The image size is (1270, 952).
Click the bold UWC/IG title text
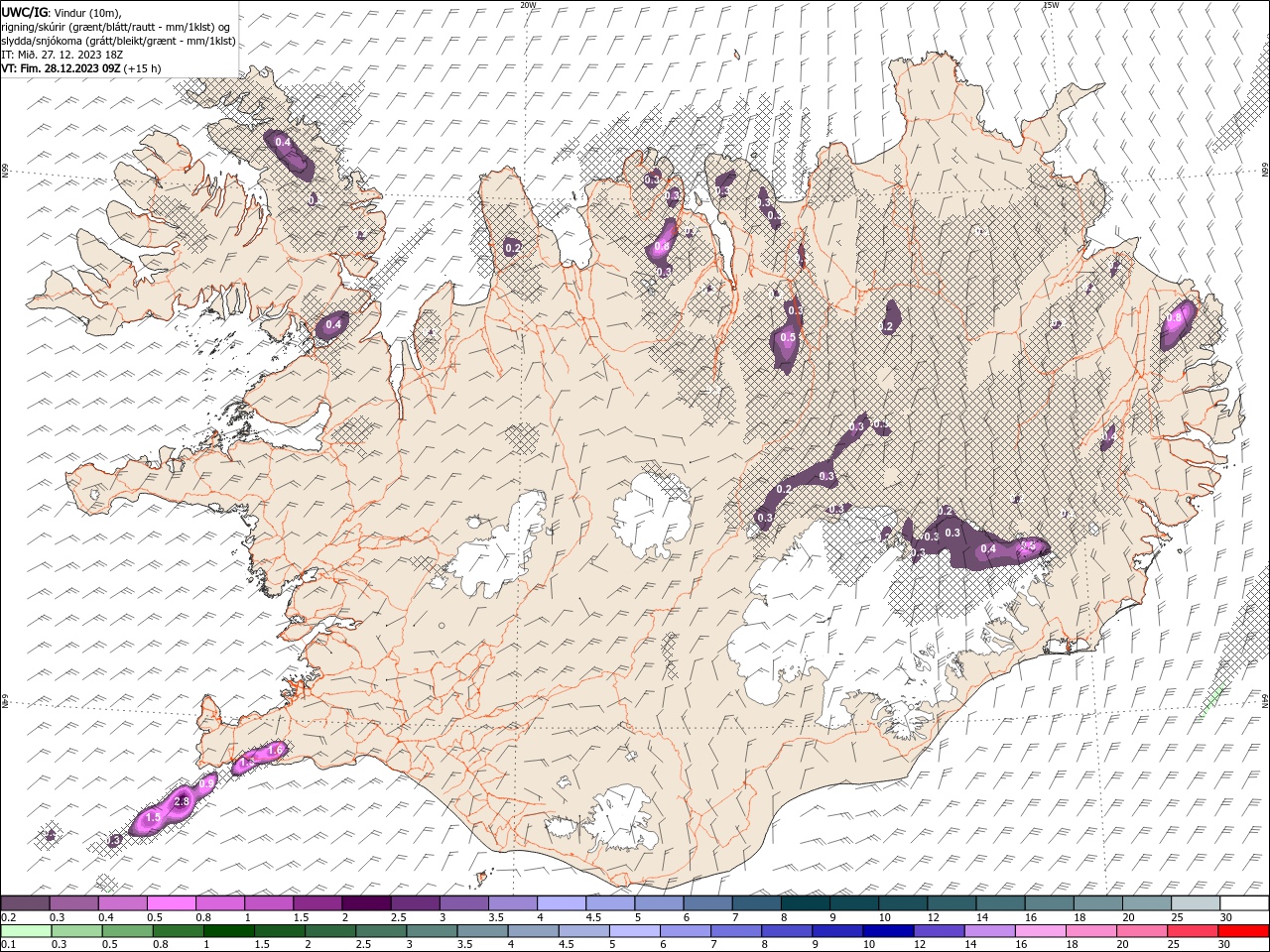click(x=25, y=12)
